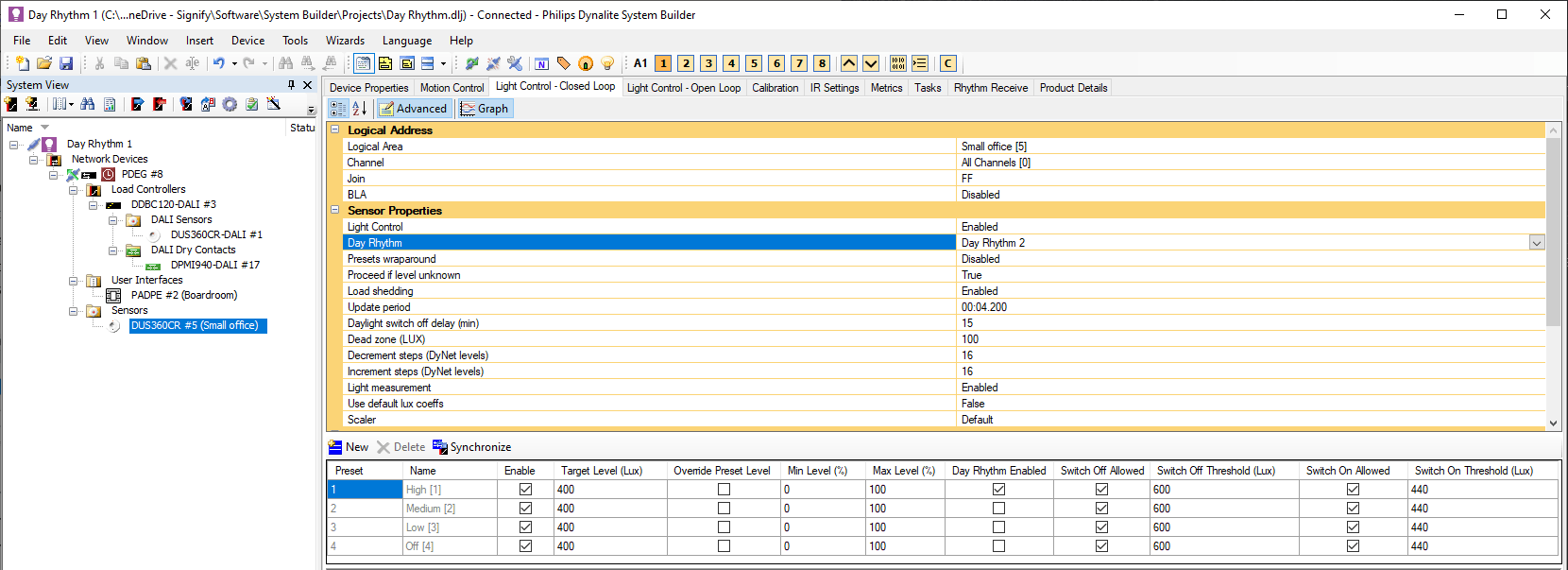The height and width of the screenshot is (570, 1568).
Task: Toggle the Day Rhythm Enabled checkbox for High [1]
Action: [x=998, y=490]
